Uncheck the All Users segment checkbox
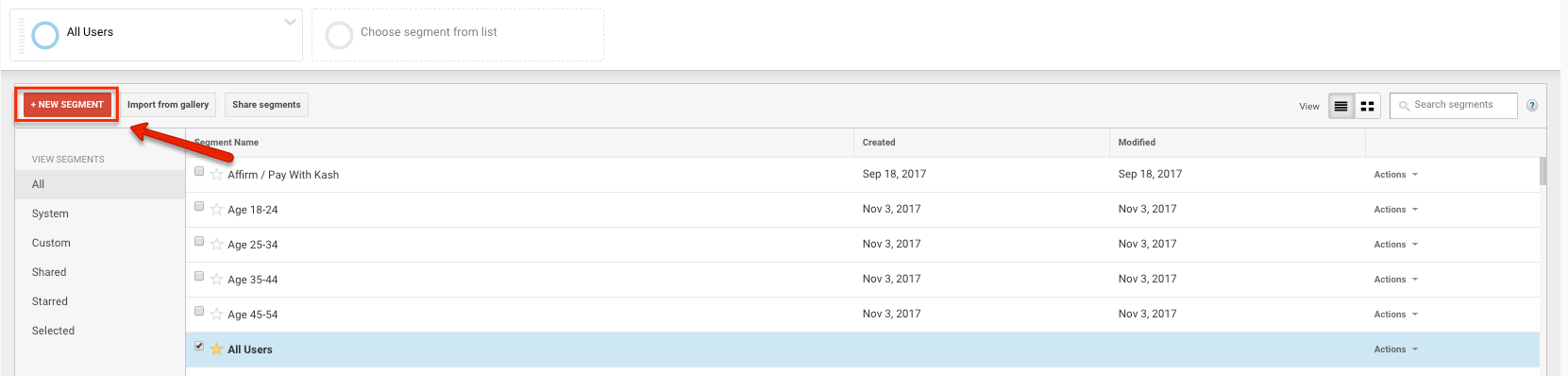Screen dimensions: 1568x376 tap(199, 346)
